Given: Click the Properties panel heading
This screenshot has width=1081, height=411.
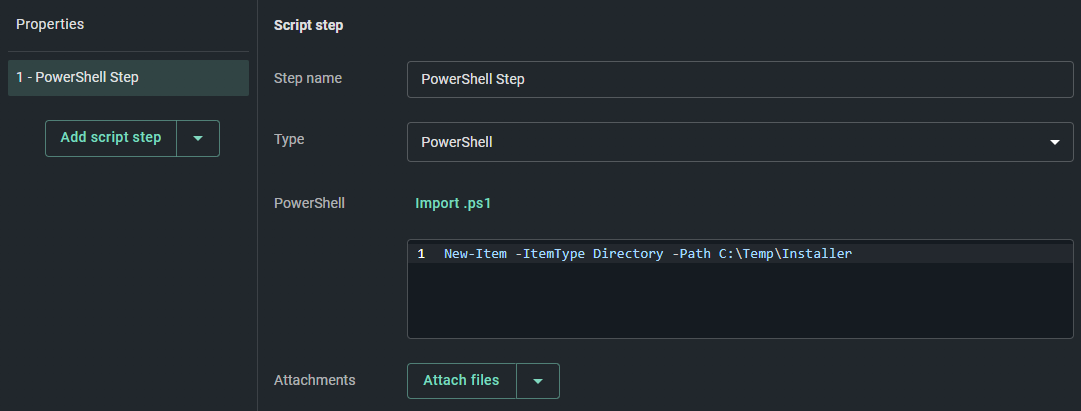Looking at the screenshot, I should coord(50,24).
